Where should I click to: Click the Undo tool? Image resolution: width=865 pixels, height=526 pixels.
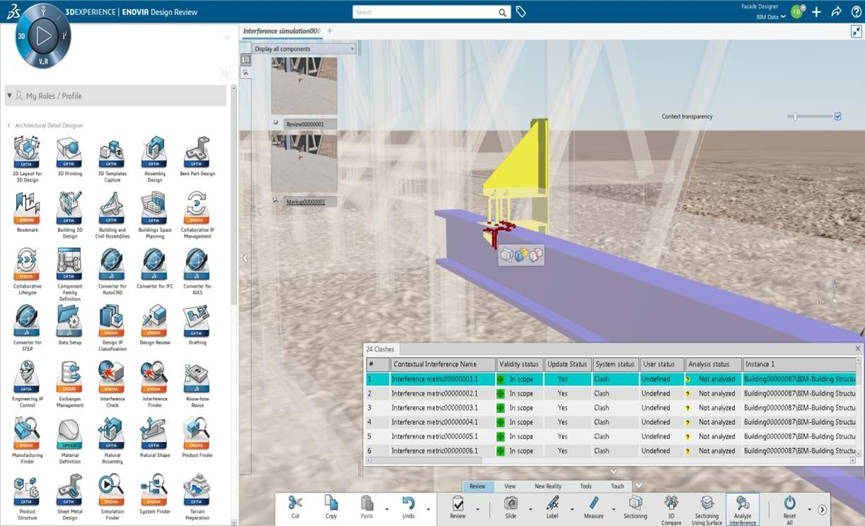tap(408, 507)
